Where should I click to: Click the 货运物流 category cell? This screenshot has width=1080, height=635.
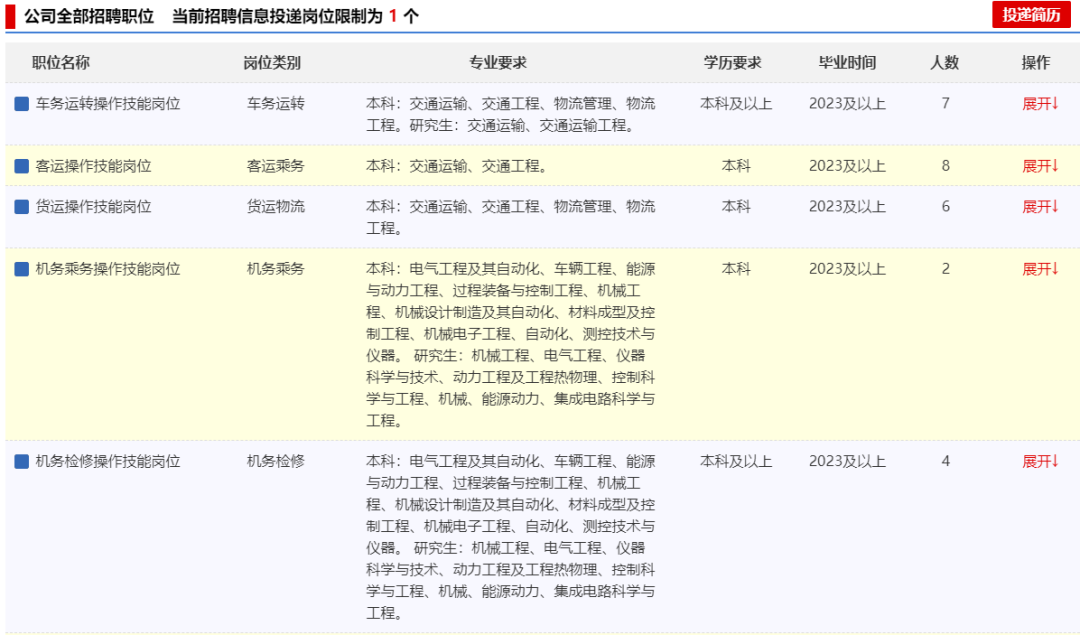tap(276, 207)
